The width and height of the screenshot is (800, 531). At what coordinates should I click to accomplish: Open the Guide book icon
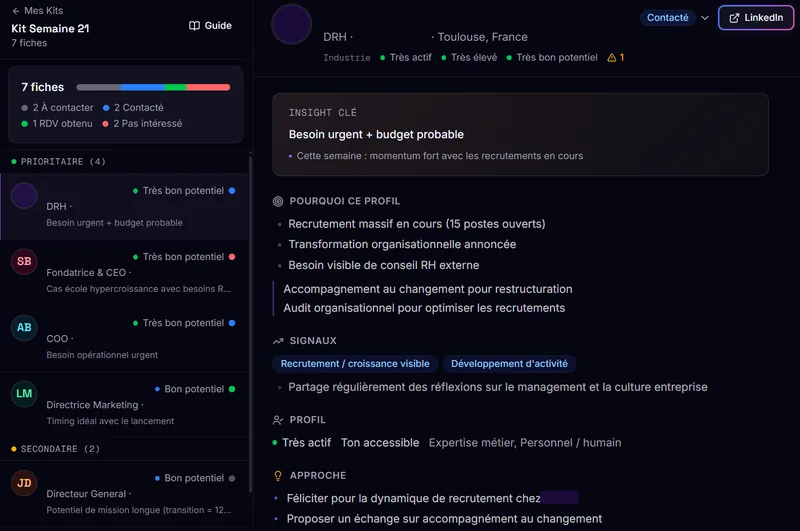tap(194, 26)
